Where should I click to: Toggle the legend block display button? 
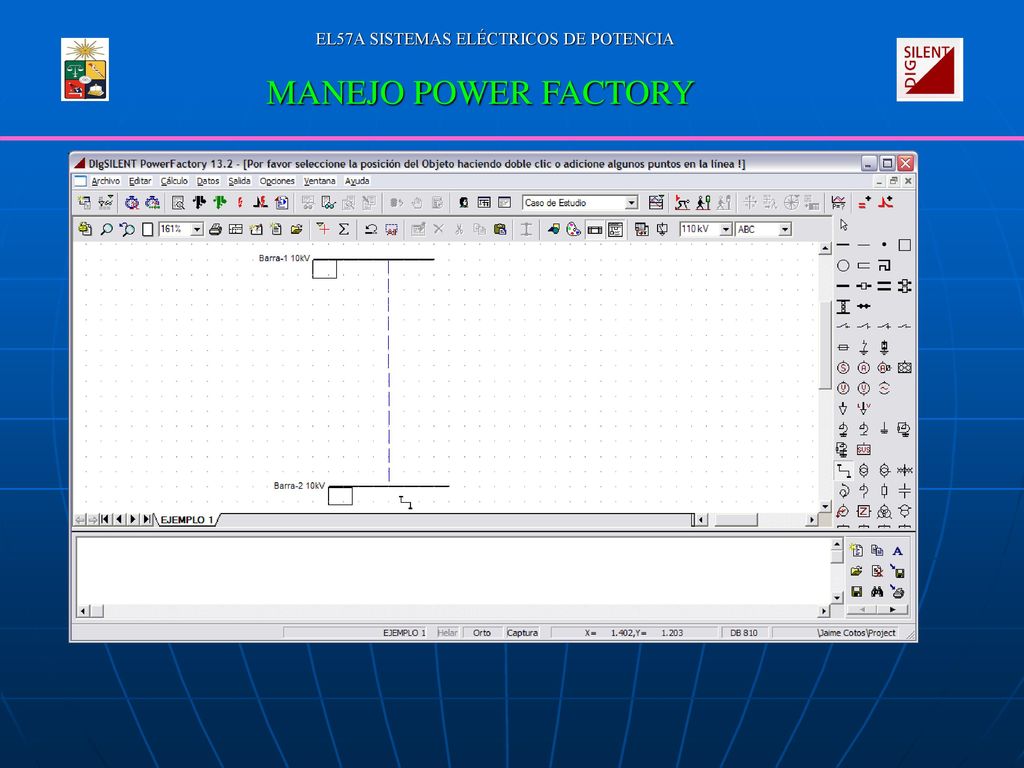coord(615,229)
